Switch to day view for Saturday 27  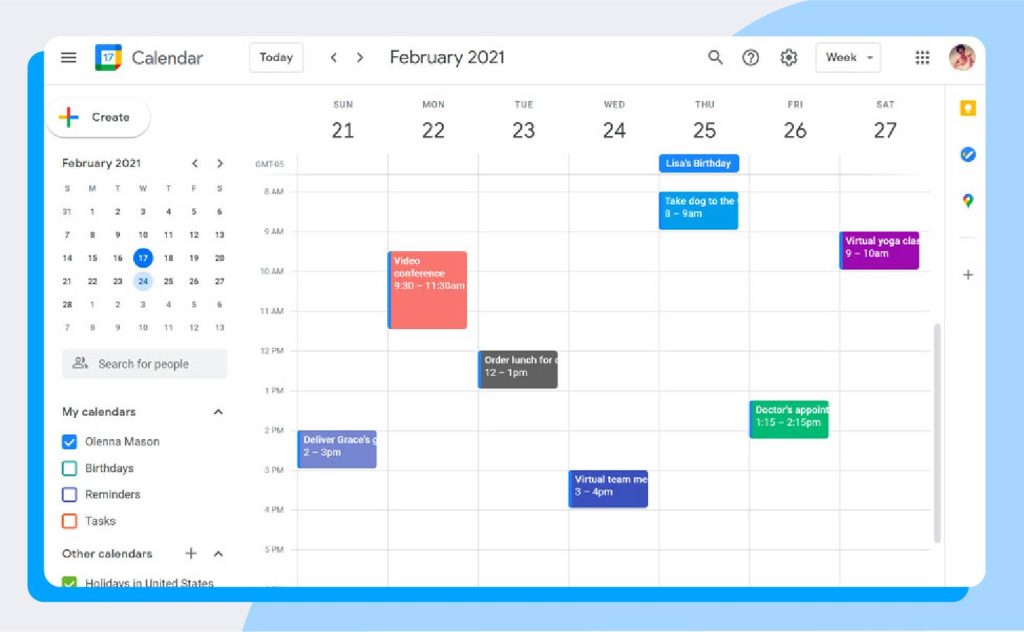point(884,129)
